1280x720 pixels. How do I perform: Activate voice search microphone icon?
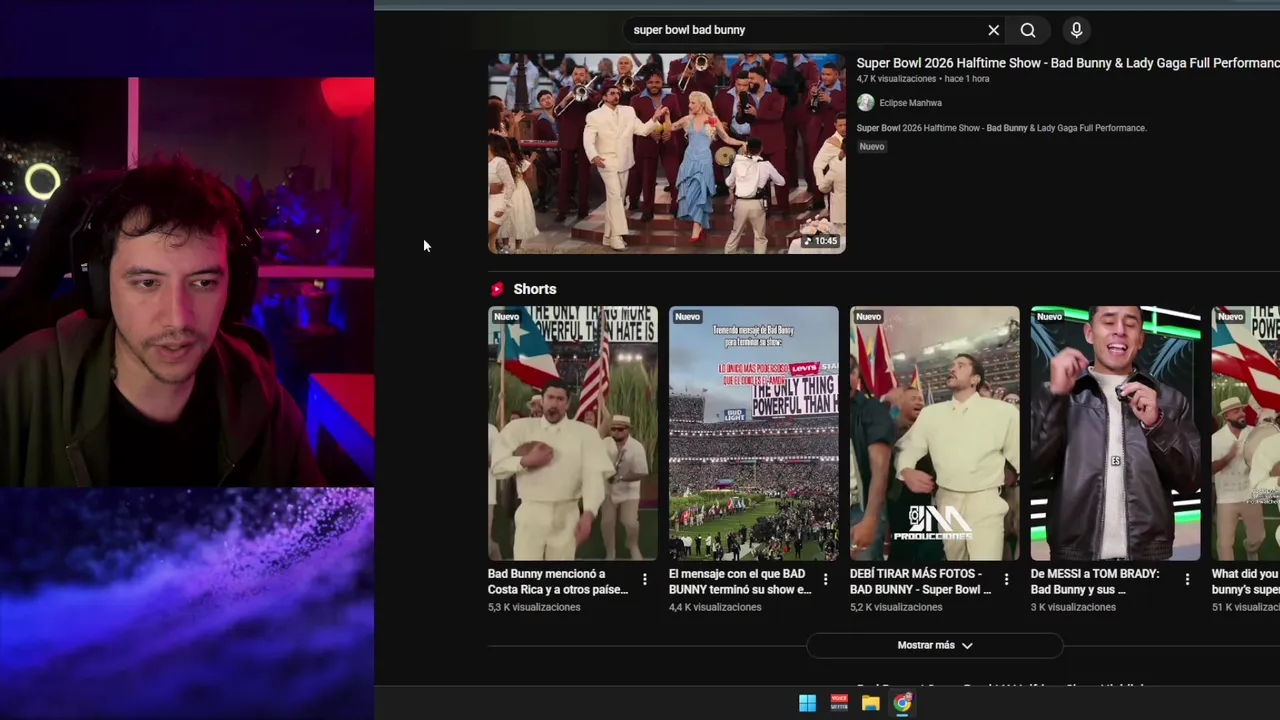1076,30
